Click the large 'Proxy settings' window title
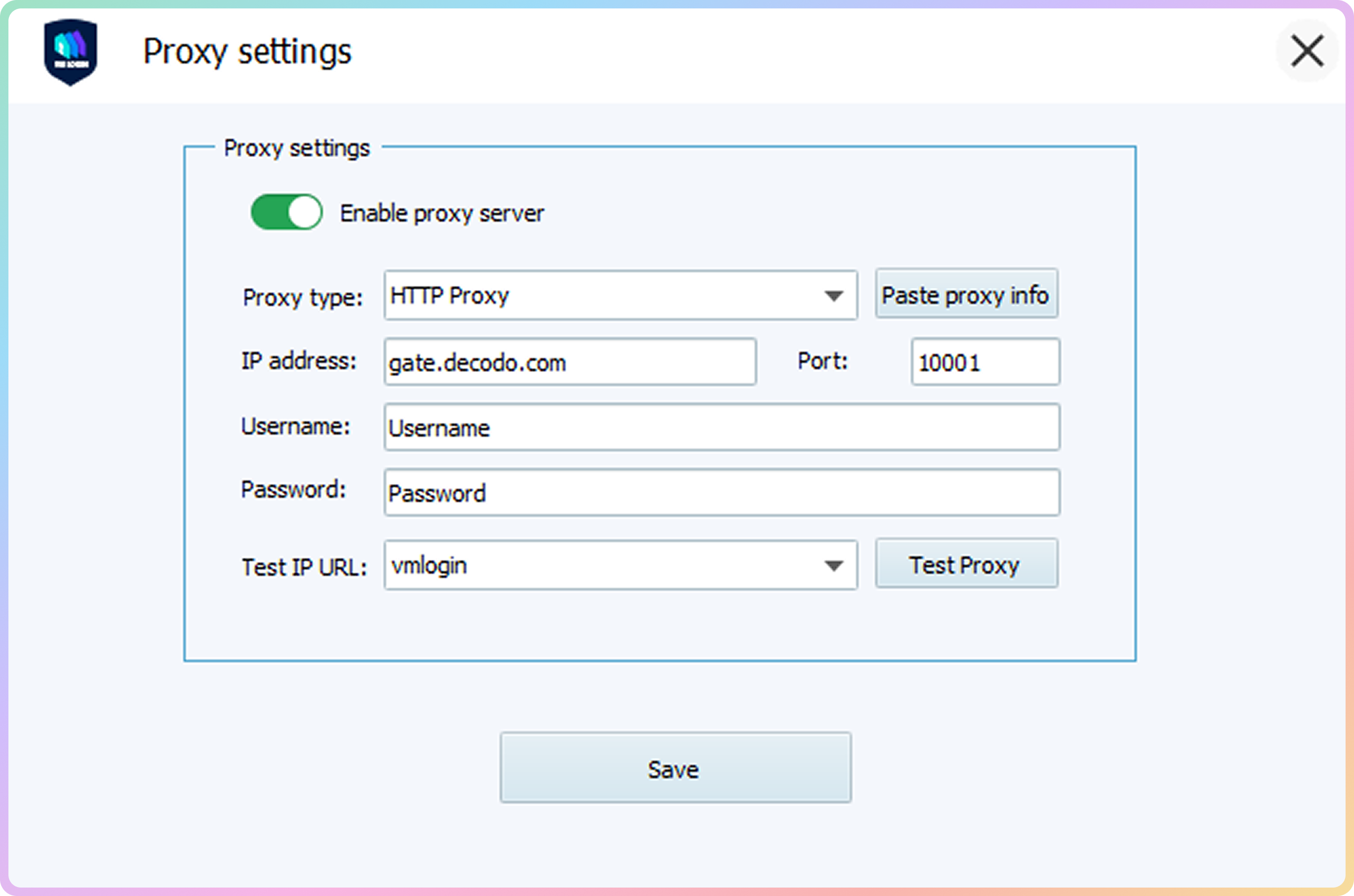Viewport: 1354px width, 896px height. pyautogui.click(x=247, y=52)
